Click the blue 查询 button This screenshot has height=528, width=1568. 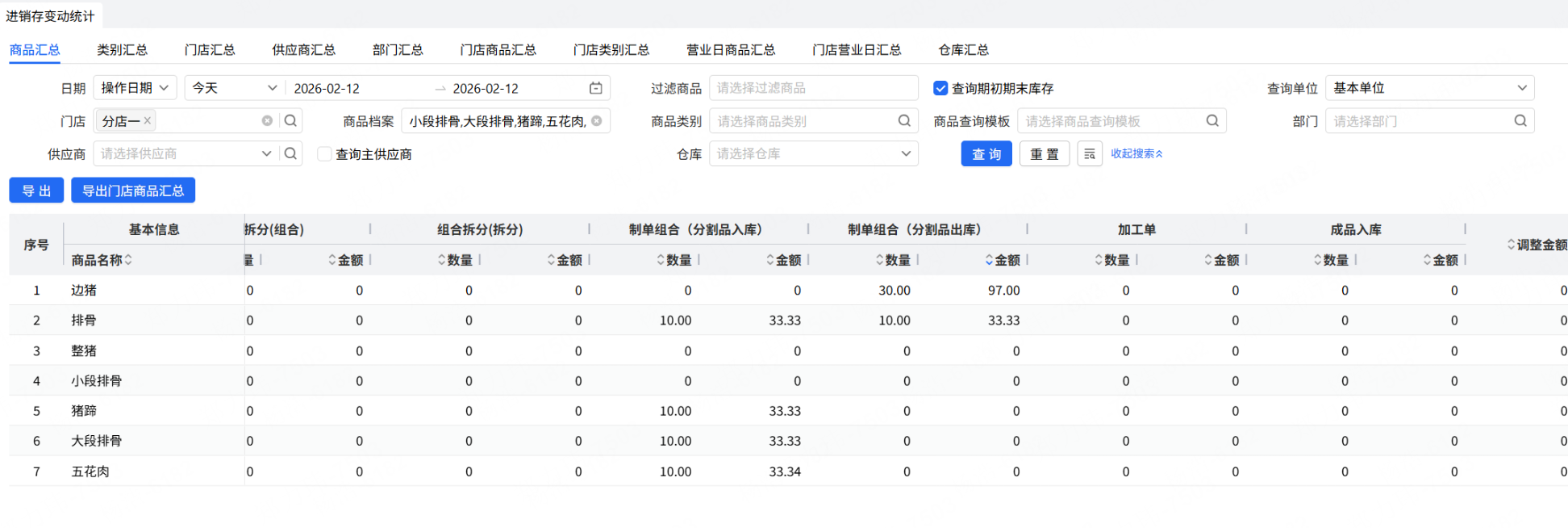coord(986,153)
